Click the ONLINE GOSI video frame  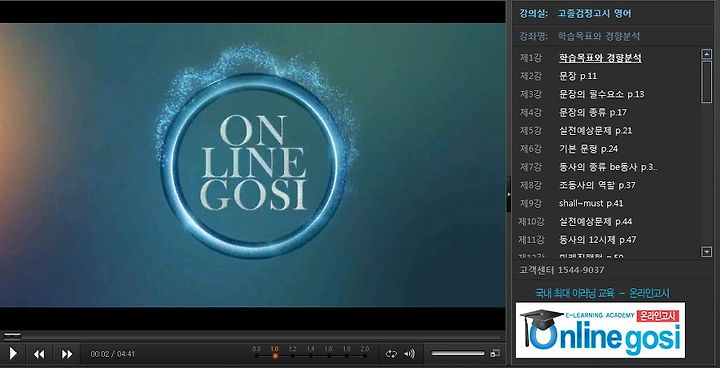click(253, 165)
